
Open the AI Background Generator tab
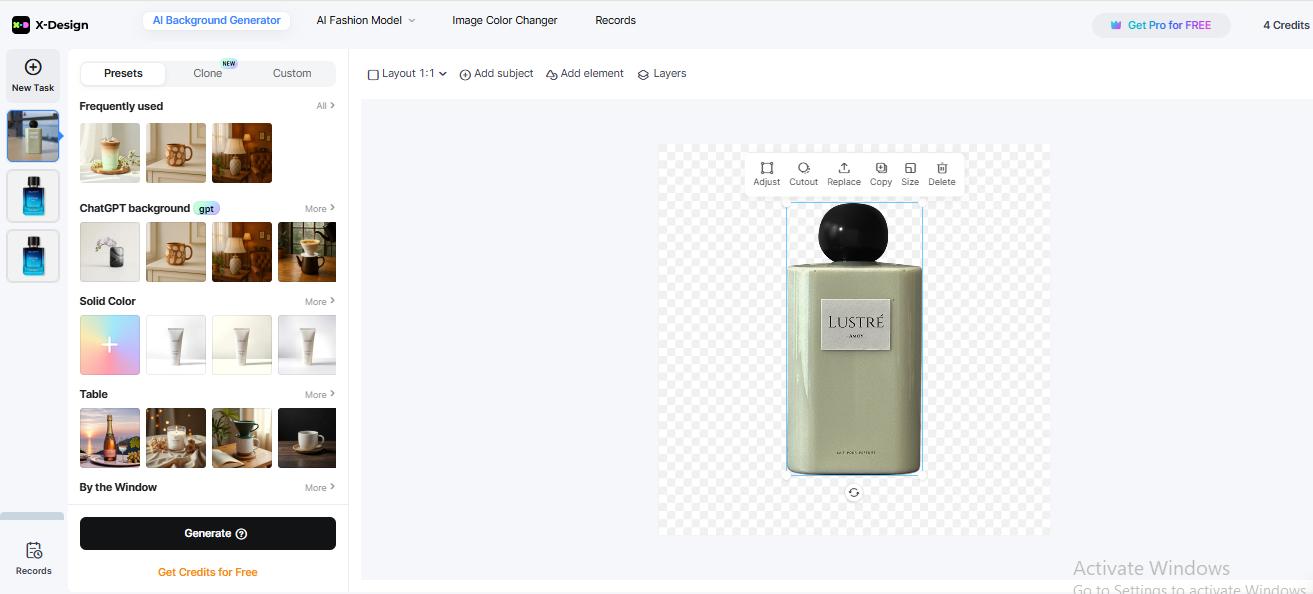pos(216,20)
